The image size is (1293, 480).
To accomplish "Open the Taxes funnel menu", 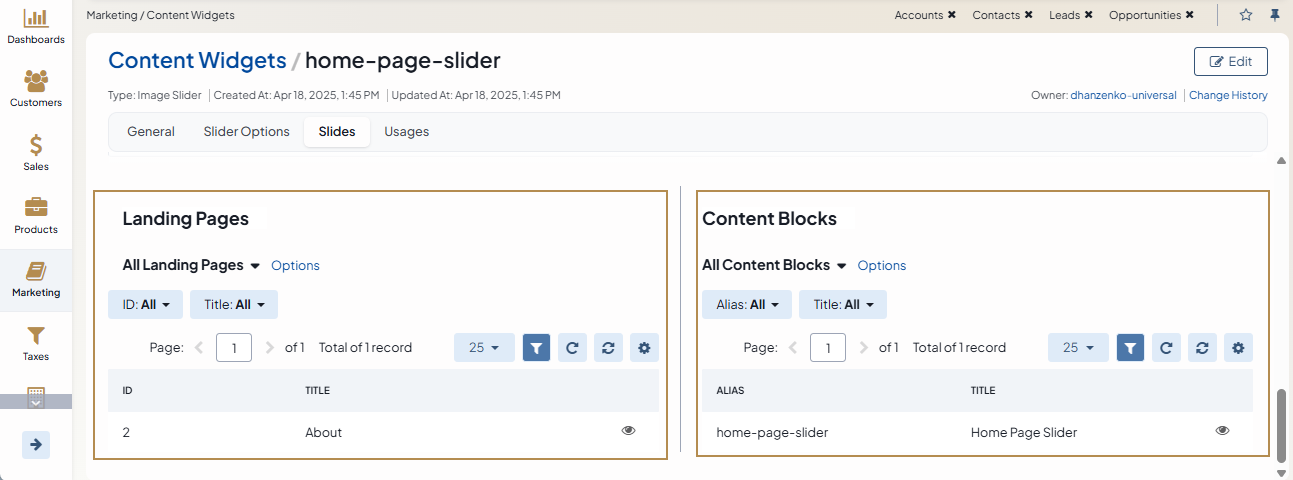I will pos(36,343).
